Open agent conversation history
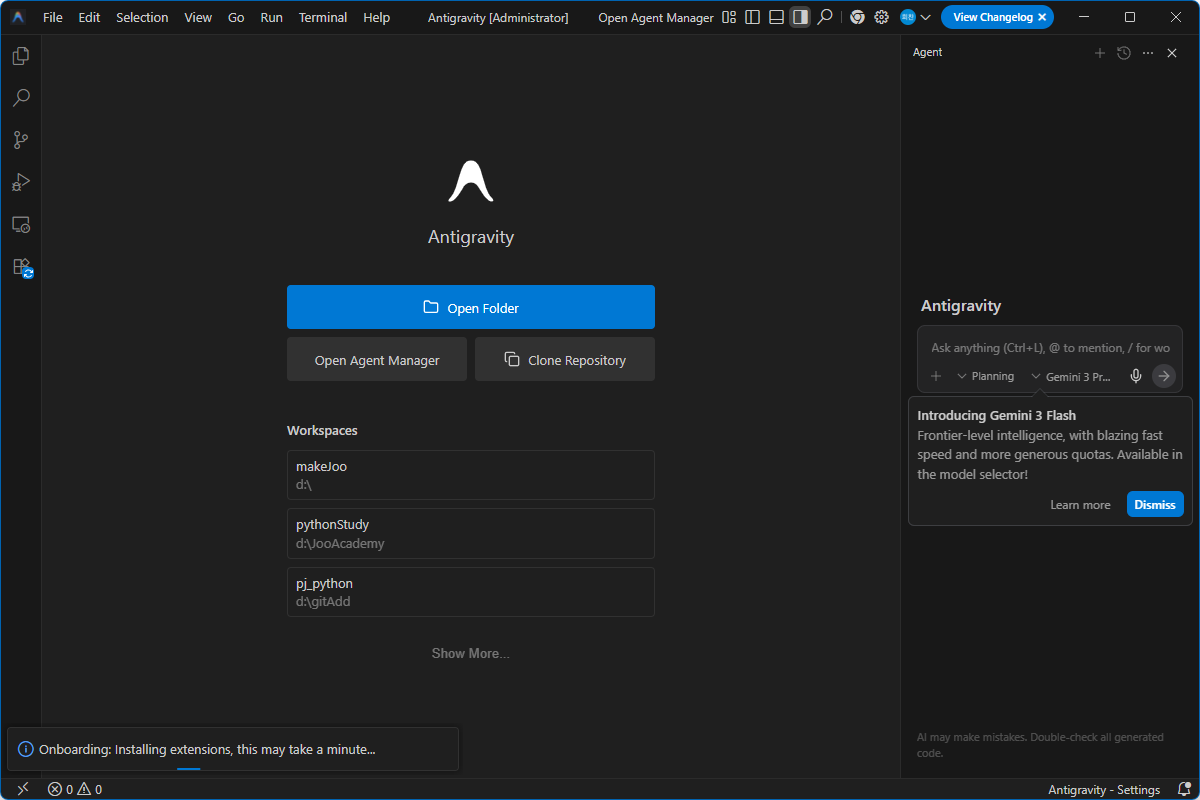The image size is (1200, 800). point(1124,53)
